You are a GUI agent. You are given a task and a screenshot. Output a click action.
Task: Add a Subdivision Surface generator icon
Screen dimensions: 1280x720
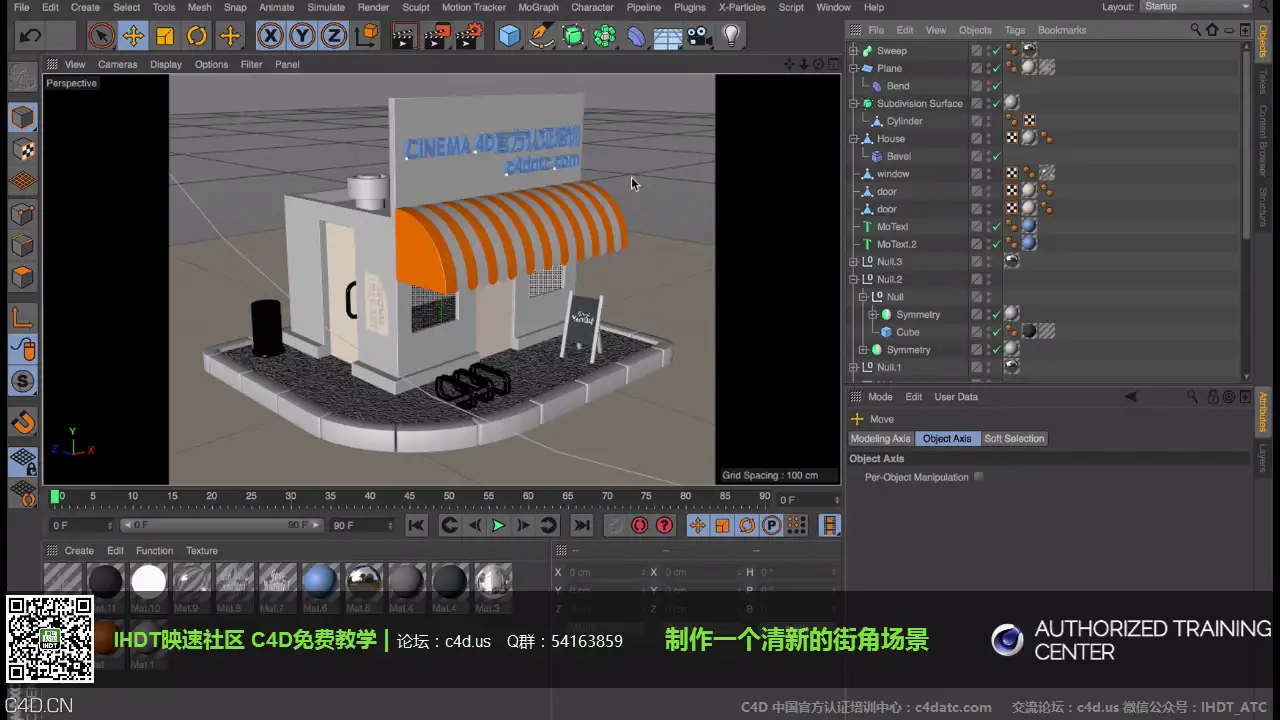(x=573, y=37)
